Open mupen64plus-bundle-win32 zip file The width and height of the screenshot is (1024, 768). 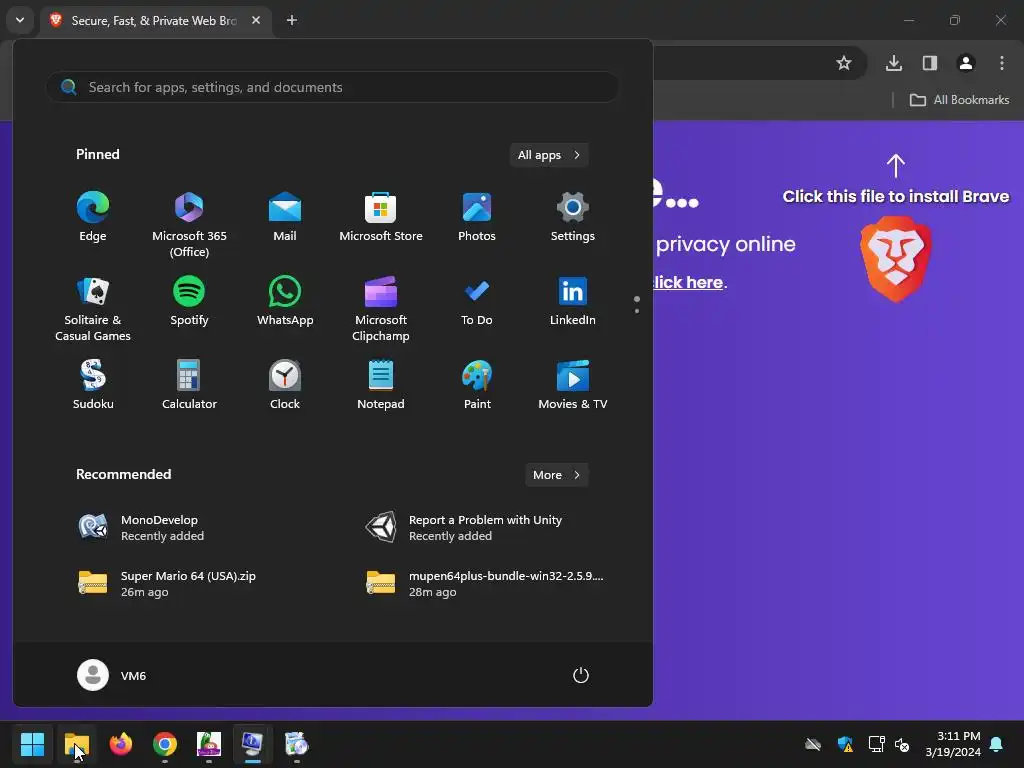pos(487,583)
